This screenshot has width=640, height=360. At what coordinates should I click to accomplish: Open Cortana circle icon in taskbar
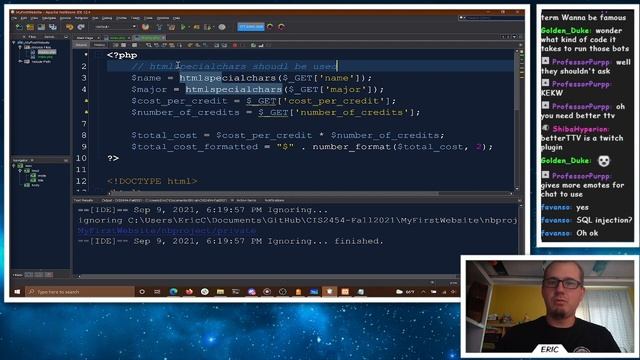(142, 292)
